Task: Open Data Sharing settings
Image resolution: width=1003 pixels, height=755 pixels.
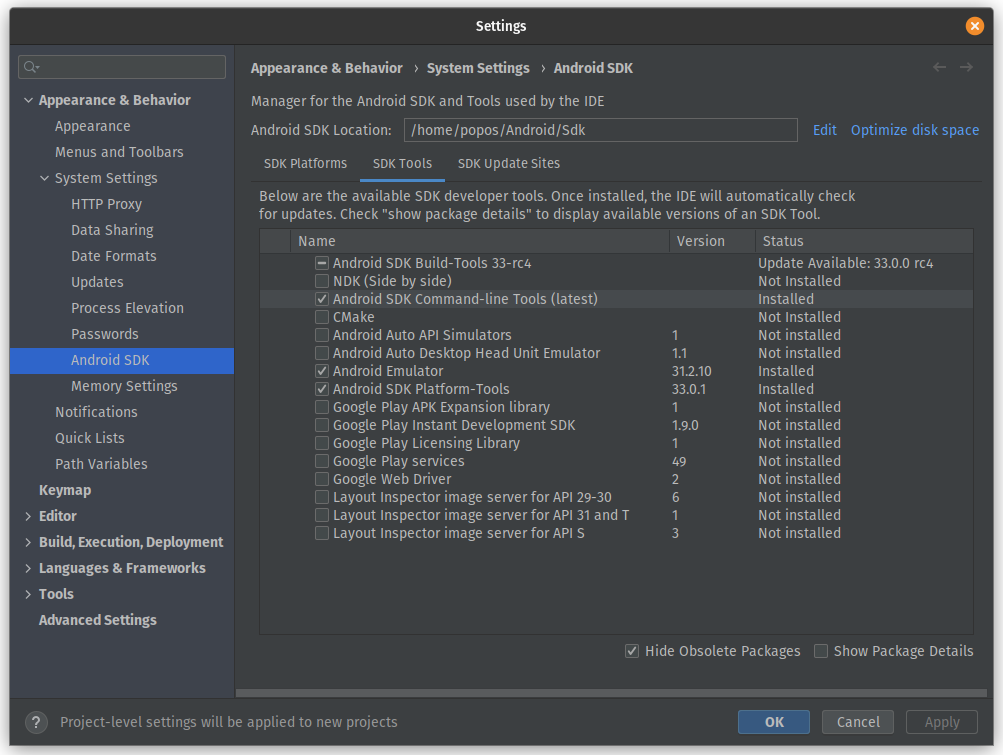Action: tap(113, 230)
